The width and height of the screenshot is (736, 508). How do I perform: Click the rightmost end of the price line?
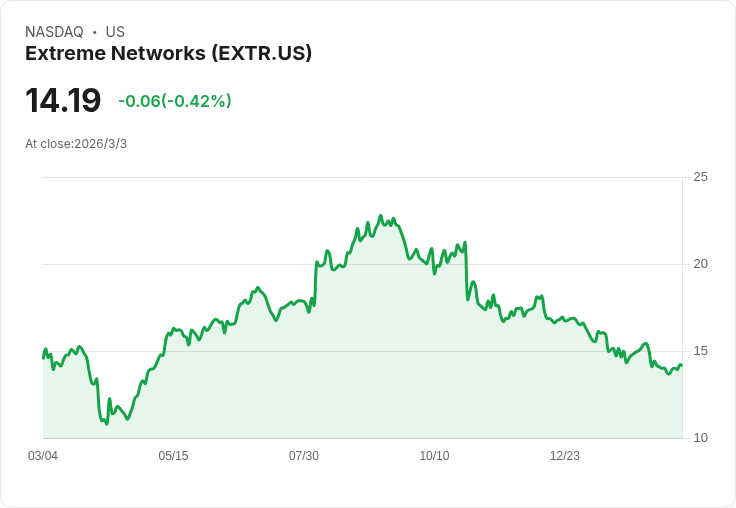[681, 364]
